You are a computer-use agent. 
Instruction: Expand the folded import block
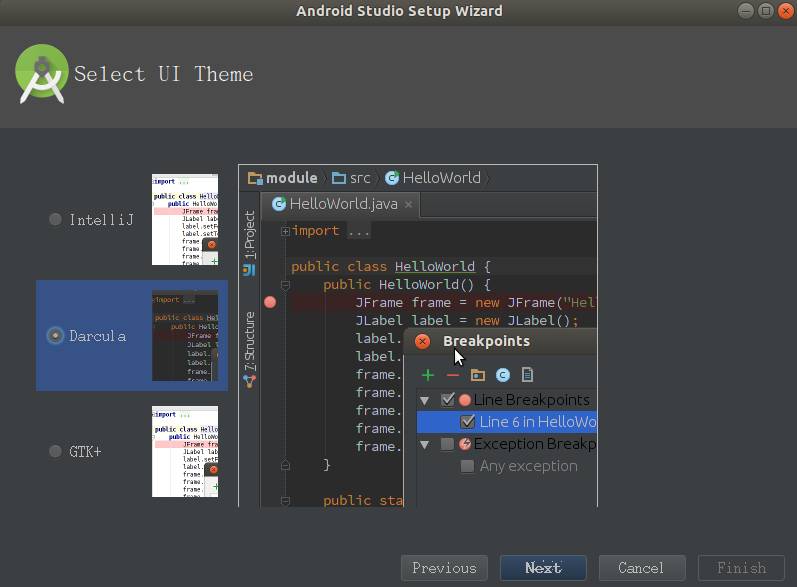(285, 231)
